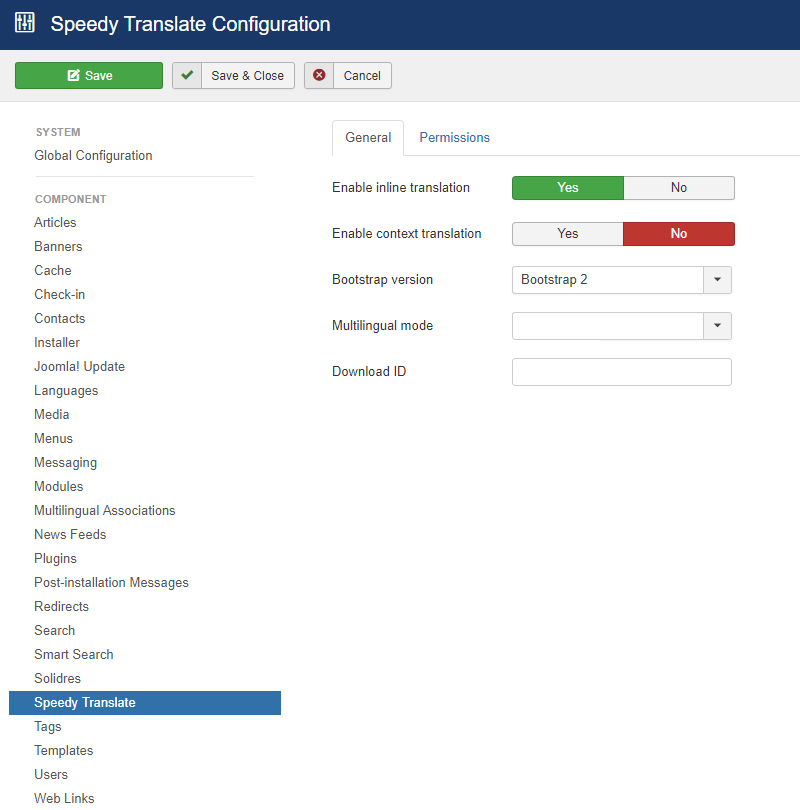Stay on the General tab
800x810 pixels.
click(367, 137)
